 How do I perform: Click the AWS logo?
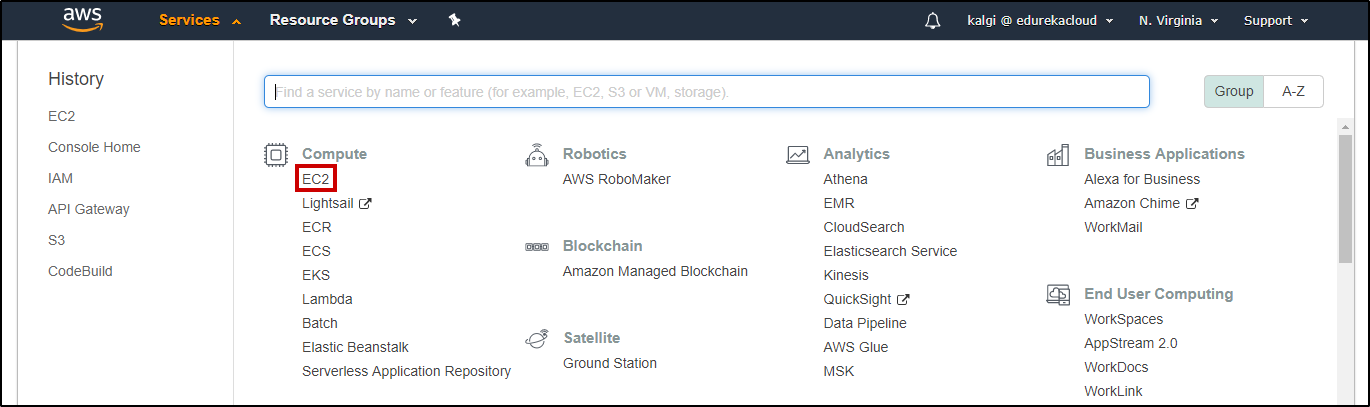(82, 20)
